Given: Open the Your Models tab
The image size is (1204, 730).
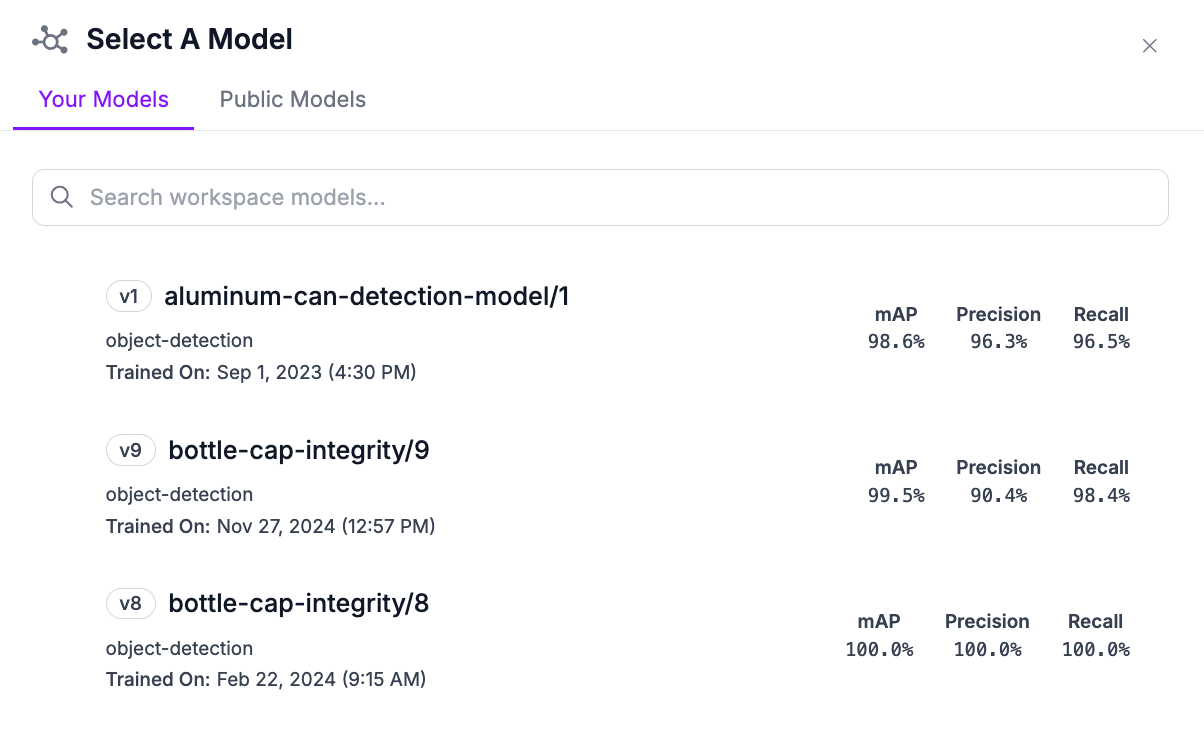Looking at the screenshot, I should (104, 100).
